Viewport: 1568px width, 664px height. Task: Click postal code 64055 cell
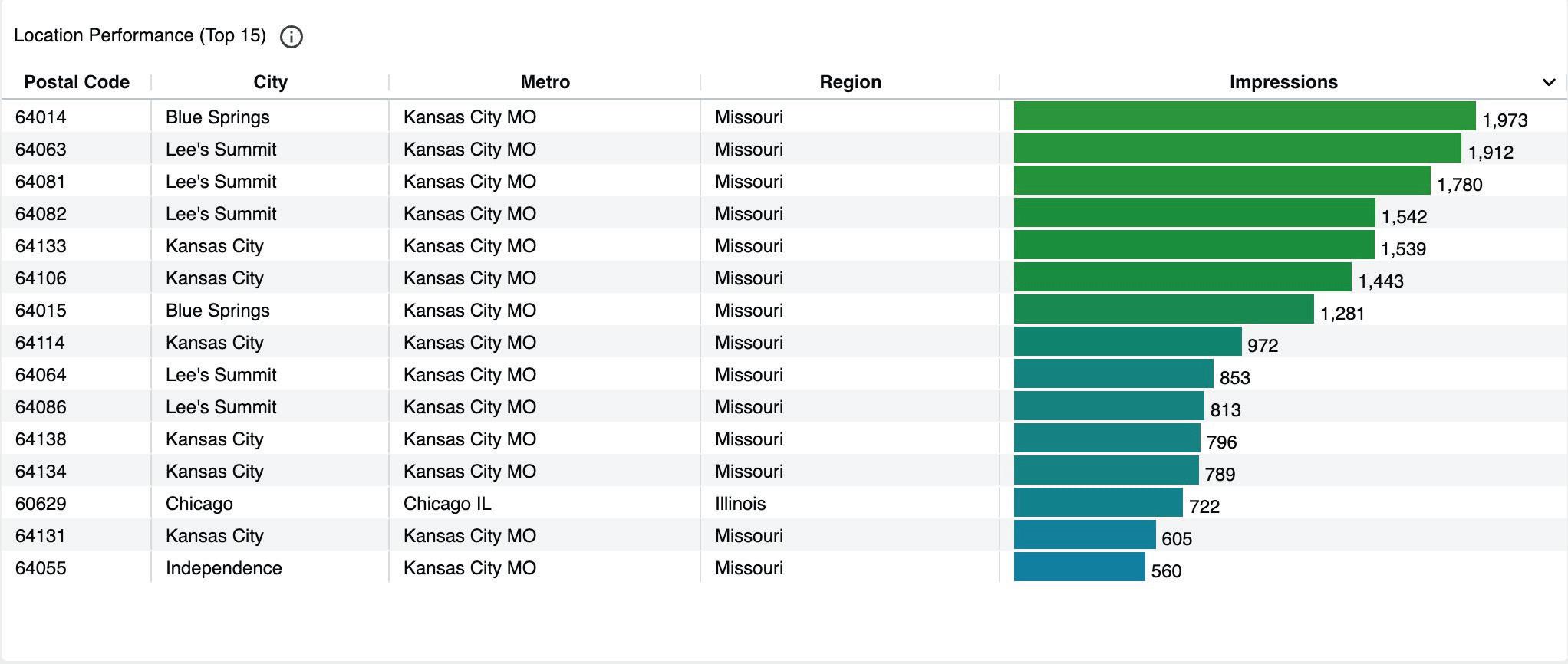pyautogui.click(x=41, y=568)
